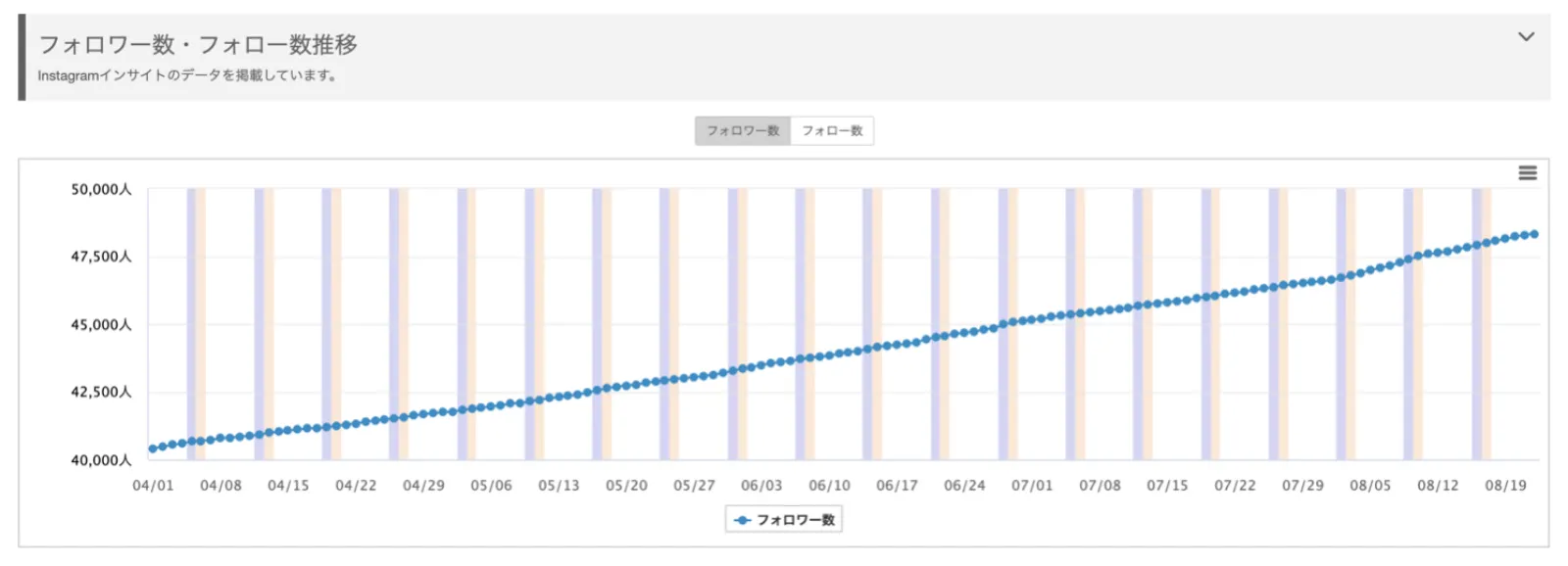Select the フォロワー数 tab above chart
Image resolution: width=1568 pixels, height=566 pixels.
tap(743, 131)
